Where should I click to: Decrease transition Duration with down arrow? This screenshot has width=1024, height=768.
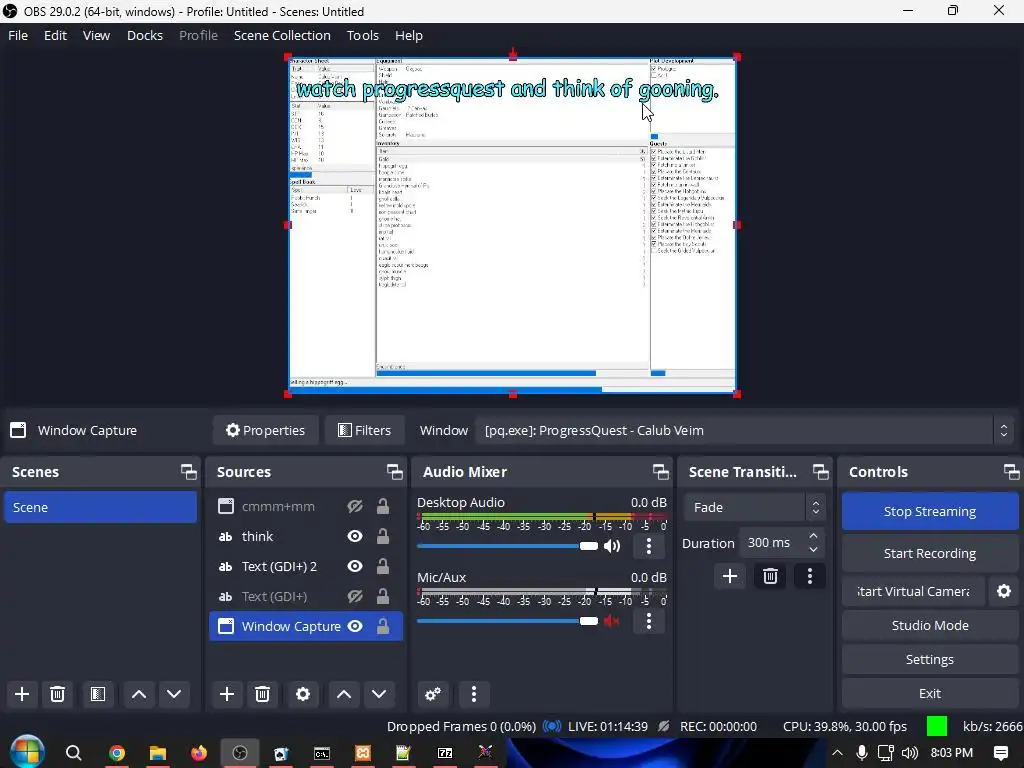coord(813,550)
